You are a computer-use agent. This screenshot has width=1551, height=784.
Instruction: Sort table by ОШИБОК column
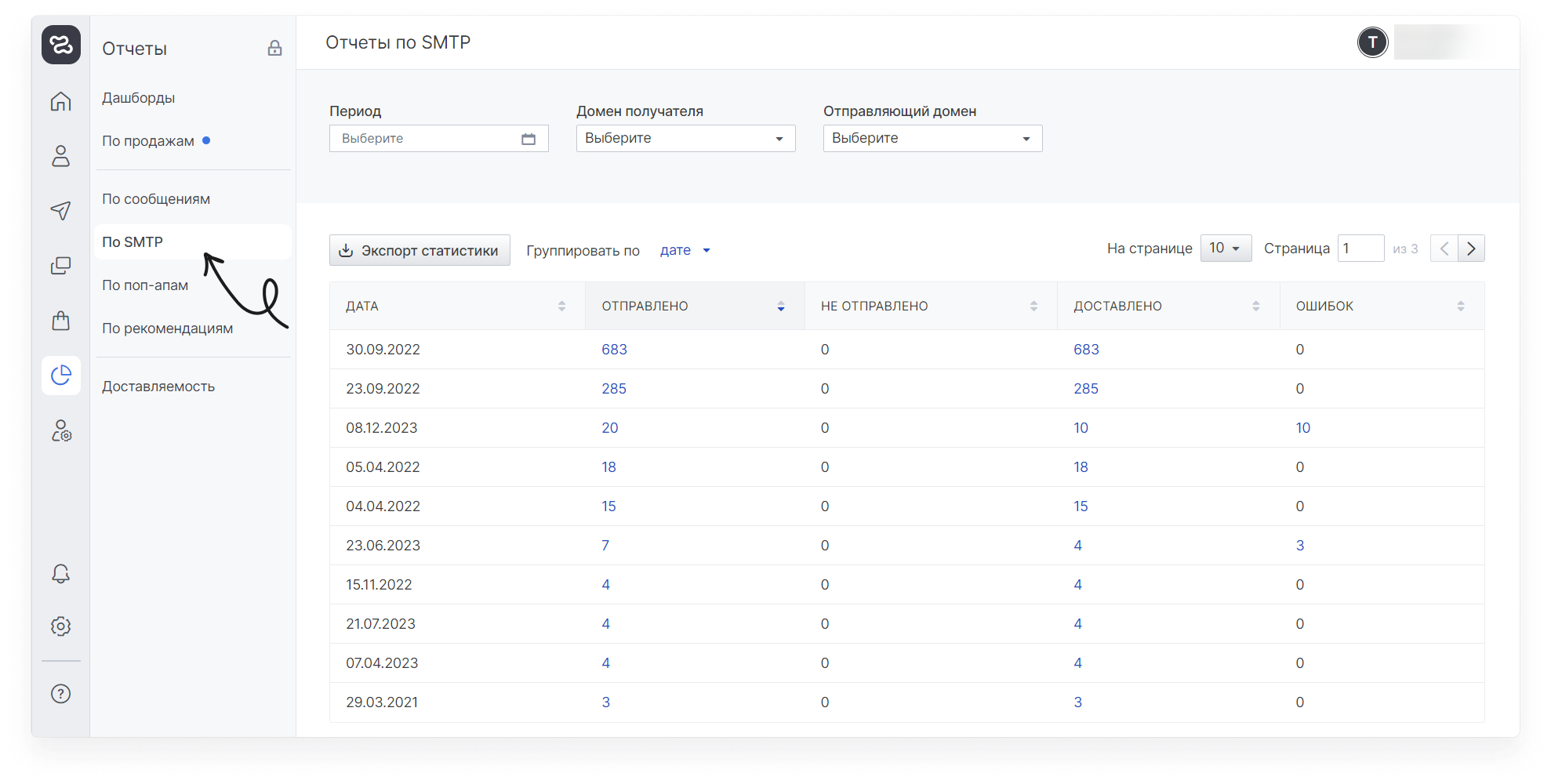tap(1461, 306)
